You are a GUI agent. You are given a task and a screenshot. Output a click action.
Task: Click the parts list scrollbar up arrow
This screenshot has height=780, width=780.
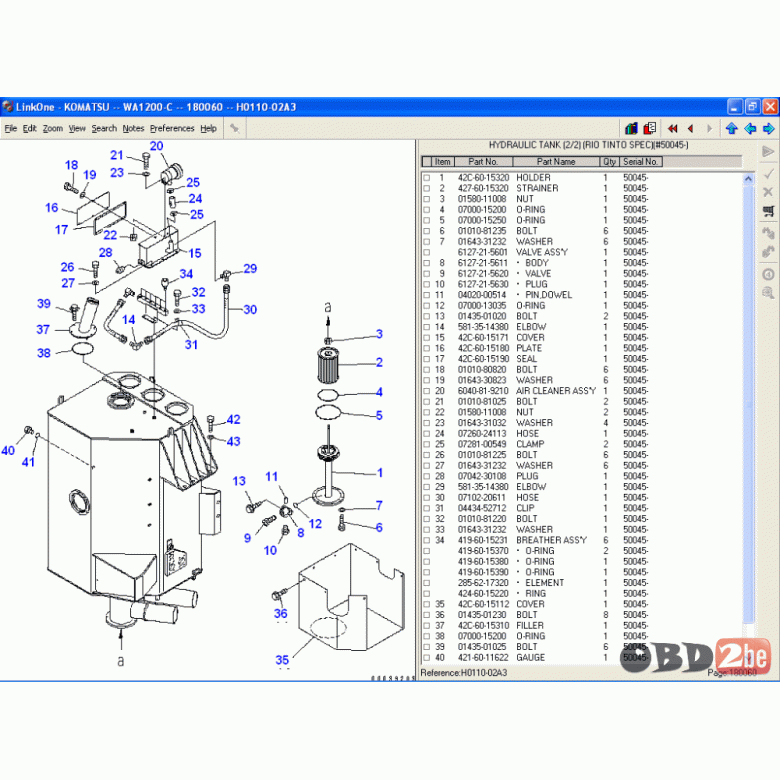point(749,179)
